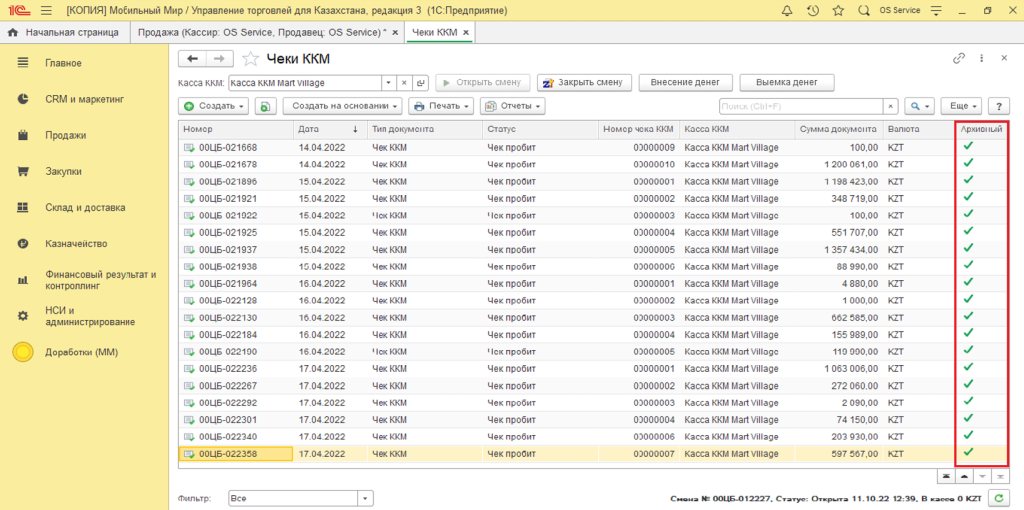Screen dimensions: 1024x510
Task: Toggle Архивный checkmark for 00ЦБ-021896
Action: [968, 180]
